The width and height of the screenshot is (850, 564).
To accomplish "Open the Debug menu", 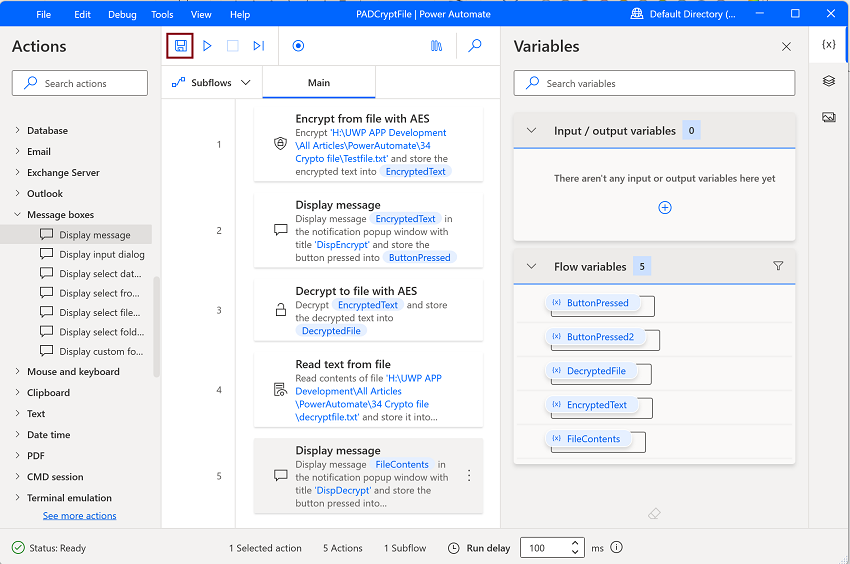I will coord(122,15).
